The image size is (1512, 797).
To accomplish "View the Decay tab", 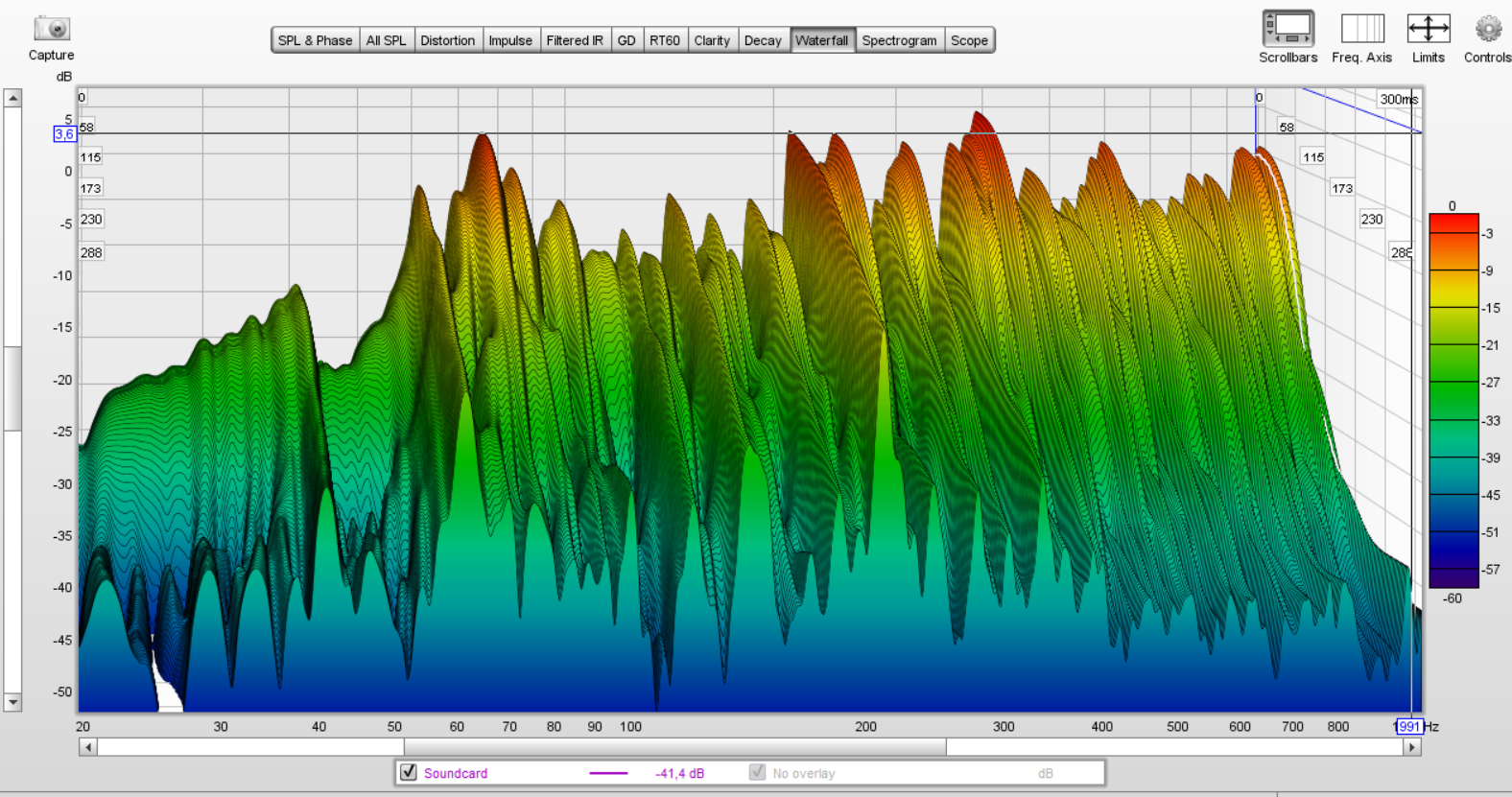I will pos(763,40).
